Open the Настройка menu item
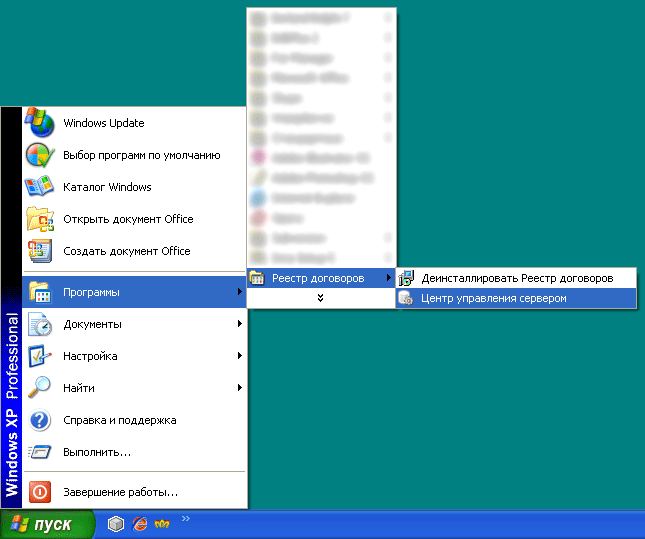645x539 pixels. coord(135,356)
